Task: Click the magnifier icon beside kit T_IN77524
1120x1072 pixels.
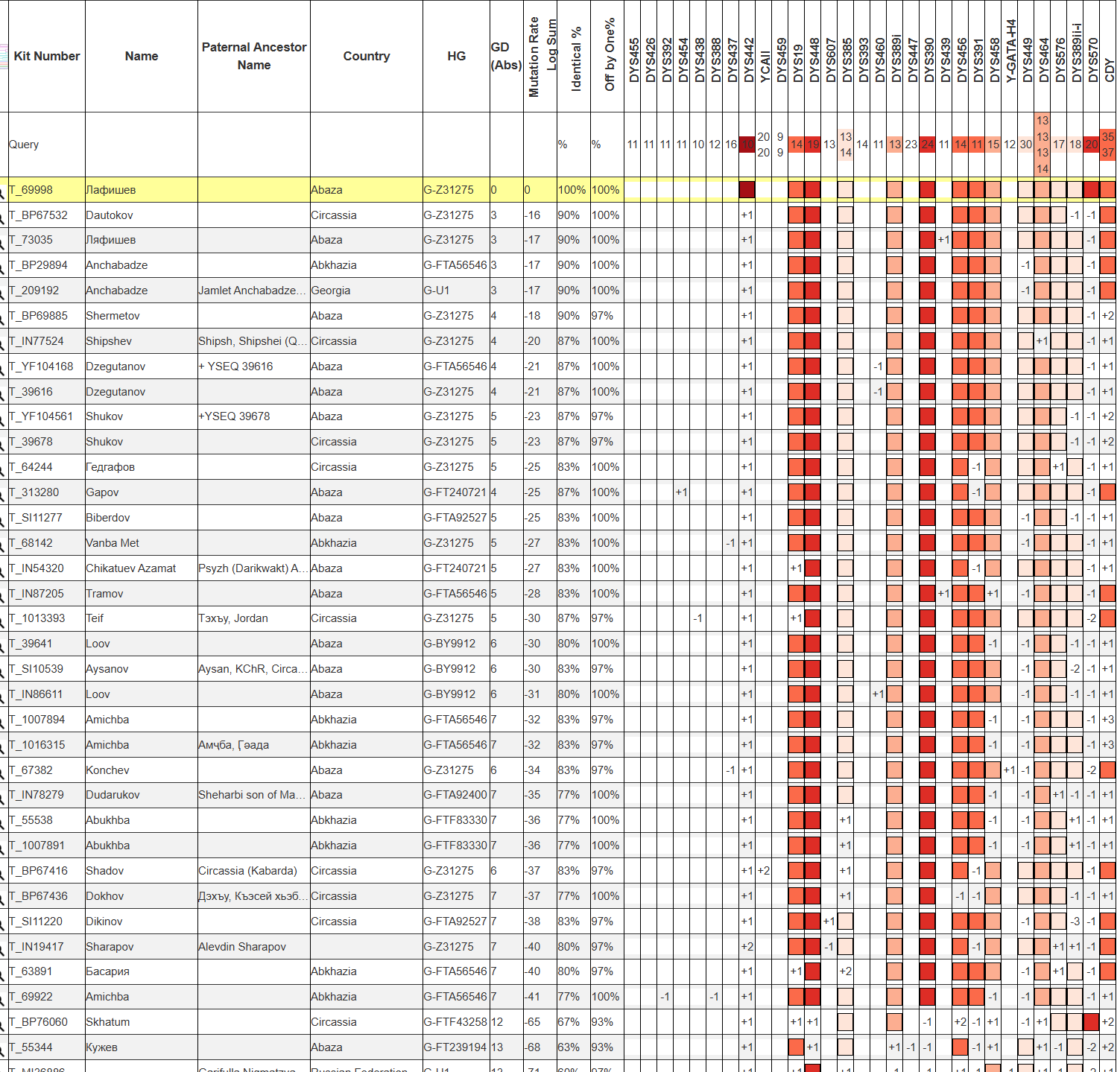Action: click(2, 343)
